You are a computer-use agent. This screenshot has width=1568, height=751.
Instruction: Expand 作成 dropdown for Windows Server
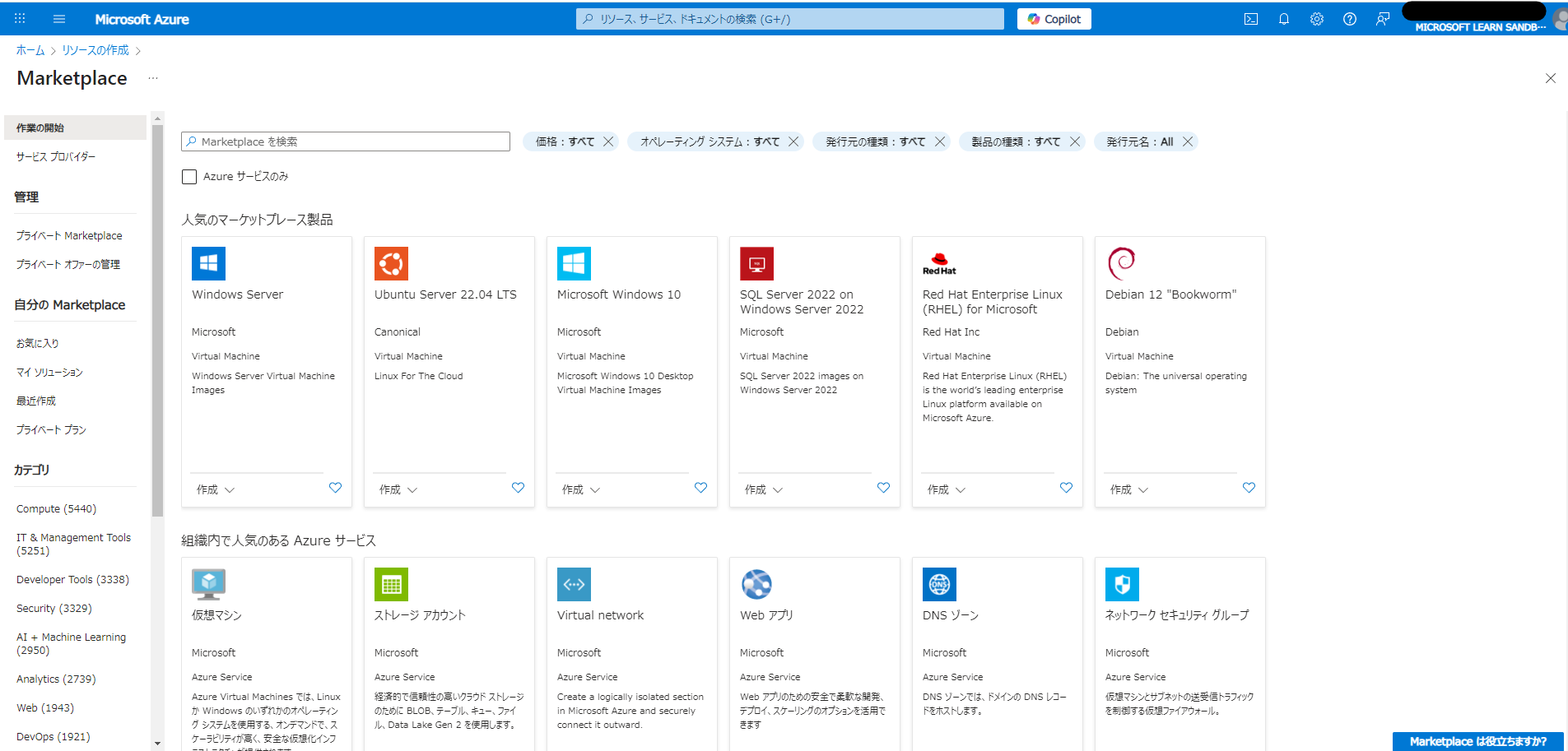click(216, 489)
